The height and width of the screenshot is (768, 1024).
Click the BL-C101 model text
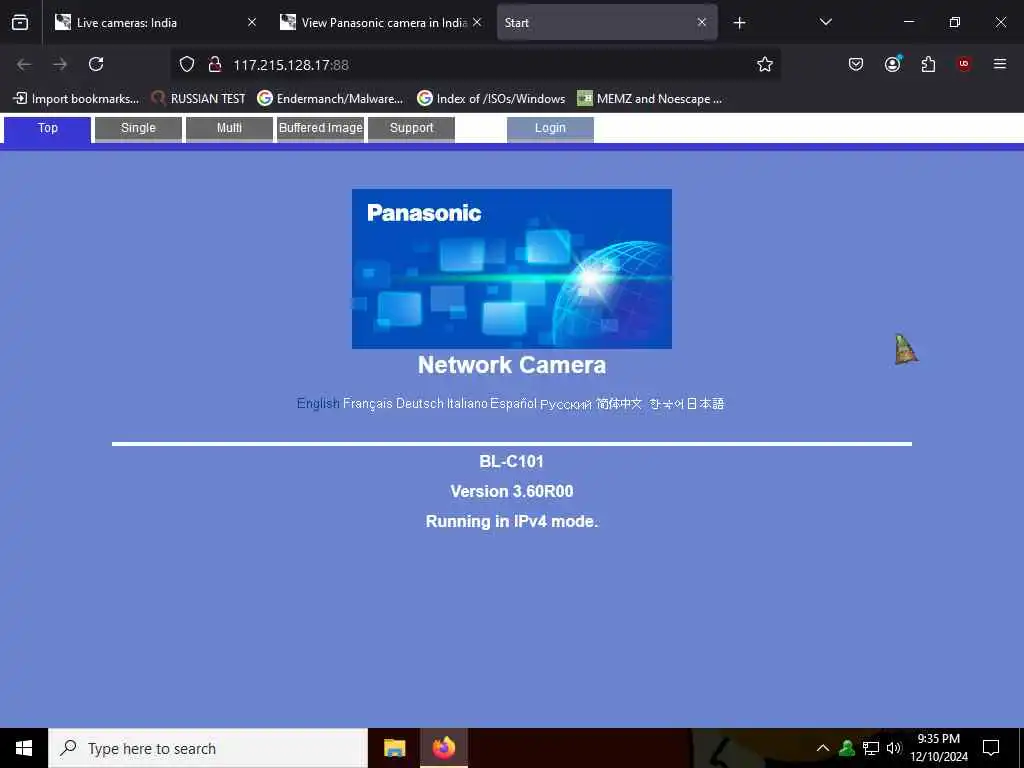511,462
